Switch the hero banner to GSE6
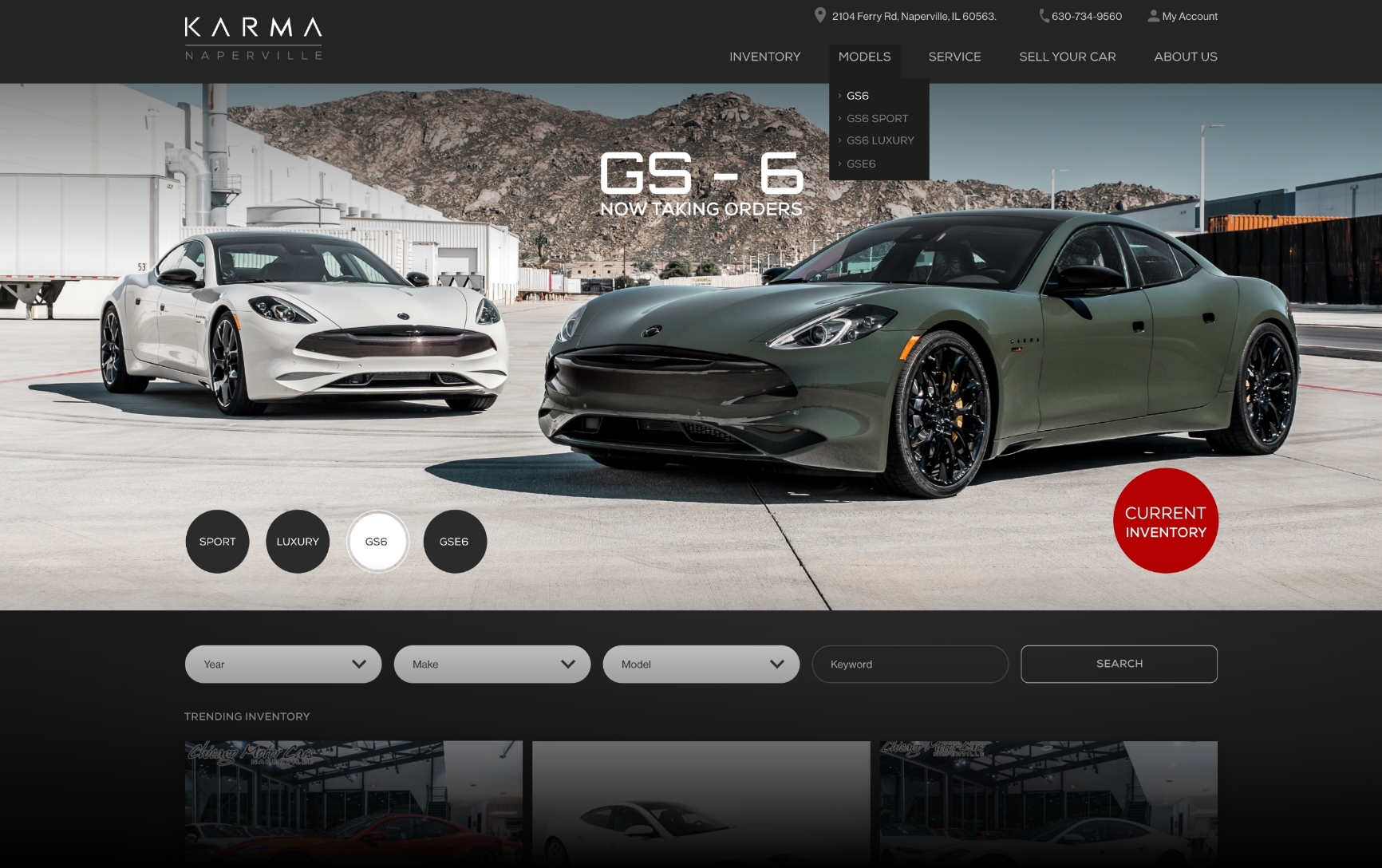The height and width of the screenshot is (868, 1382). 455,542
